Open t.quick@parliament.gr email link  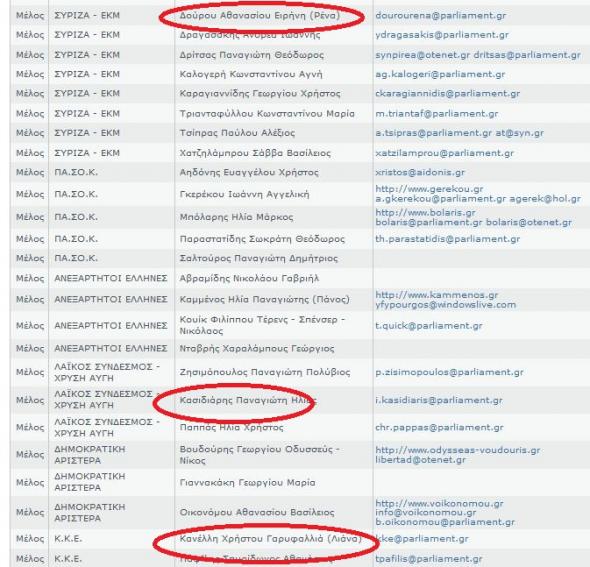(x=429, y=326)
